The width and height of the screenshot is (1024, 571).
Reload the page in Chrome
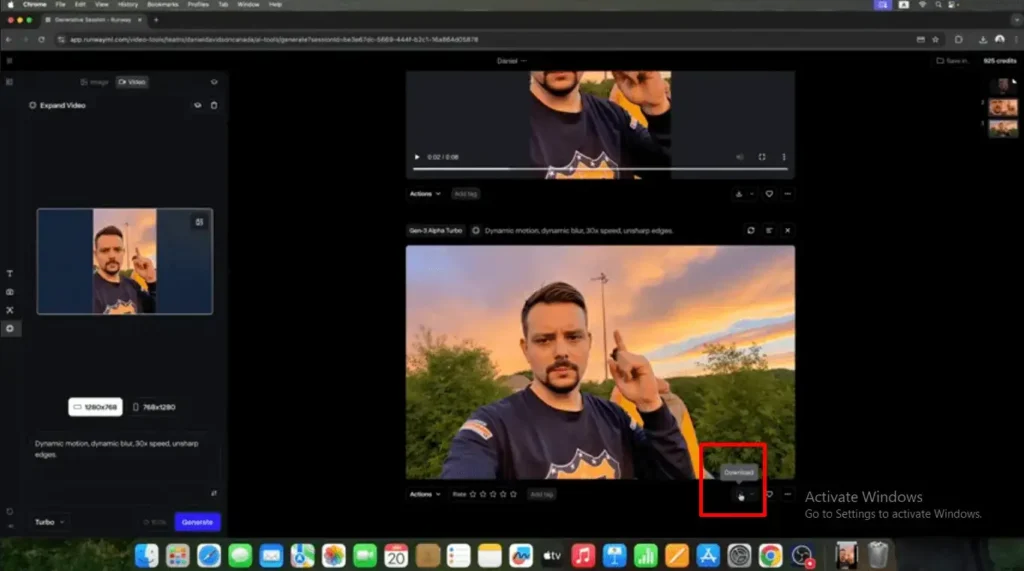pyautogui.click(x=41, y=40)
